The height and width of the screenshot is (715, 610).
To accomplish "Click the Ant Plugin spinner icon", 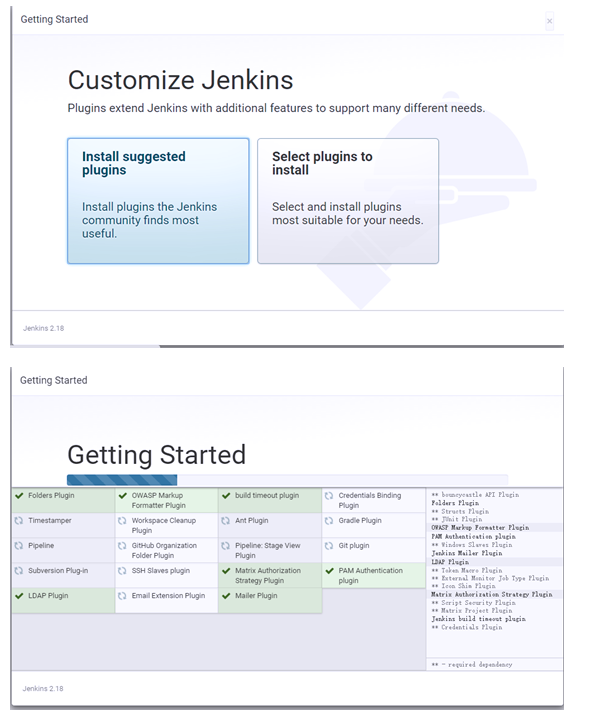I will tap(226, 521).
